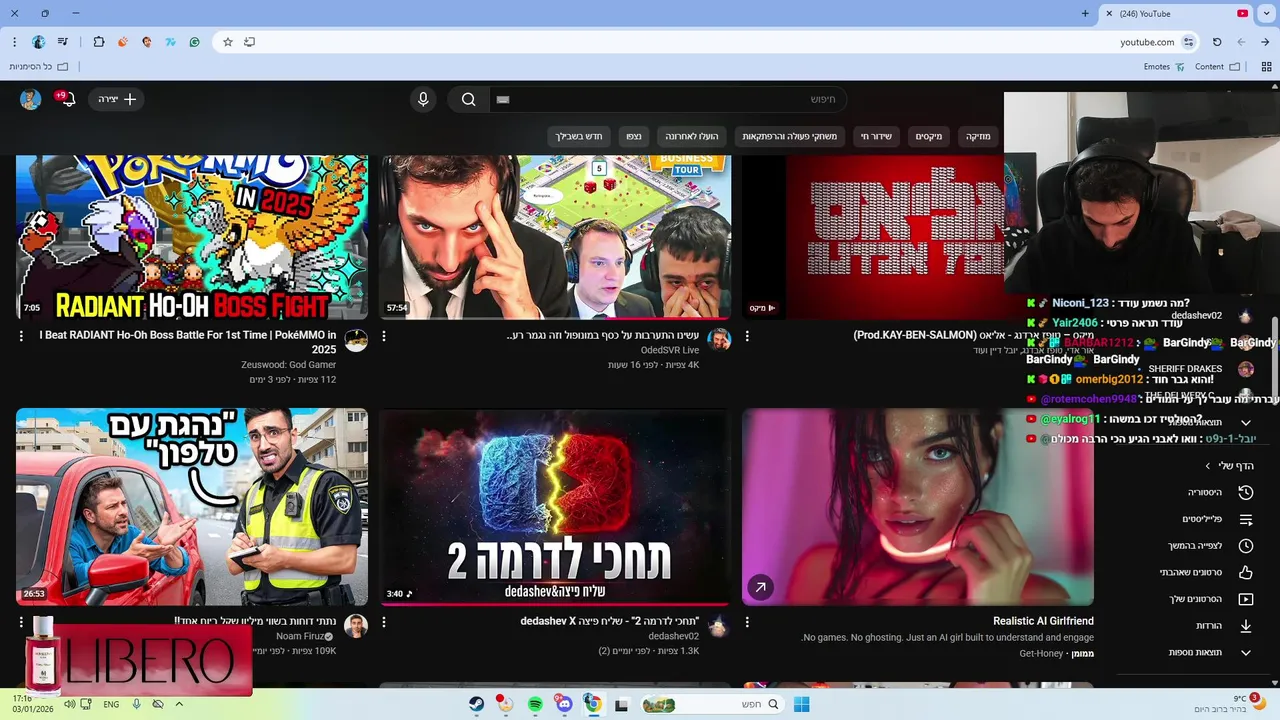Select the (246) YouTube tab
Viewport: 1280px width, 720px height.
coord(1176,13)
